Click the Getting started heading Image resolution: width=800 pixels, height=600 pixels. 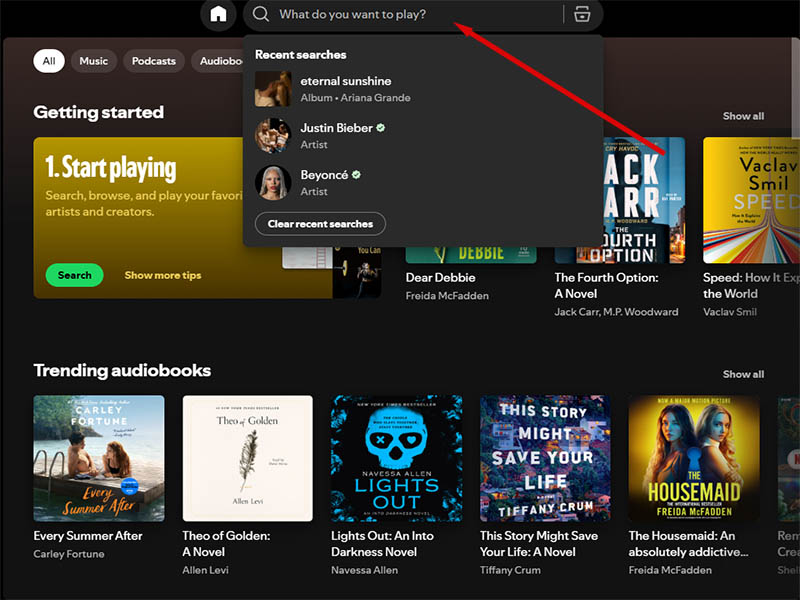pos(98,112)
